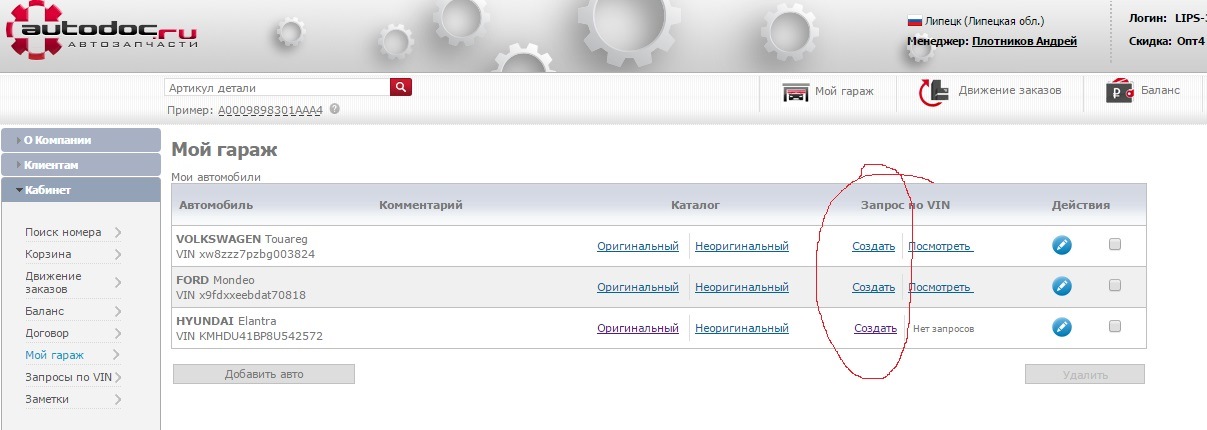Edit the Ford Mondeo entry pencil icon

point(1062,286)
